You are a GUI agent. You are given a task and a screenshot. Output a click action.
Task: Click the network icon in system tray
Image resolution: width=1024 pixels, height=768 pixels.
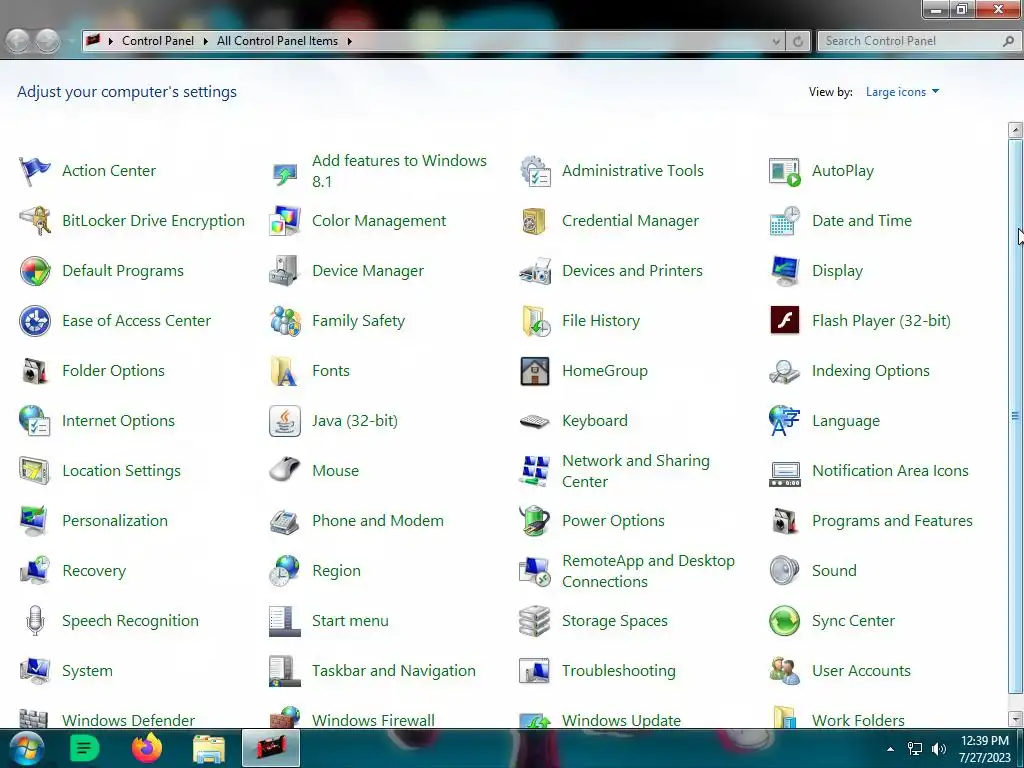coord(915,749)
